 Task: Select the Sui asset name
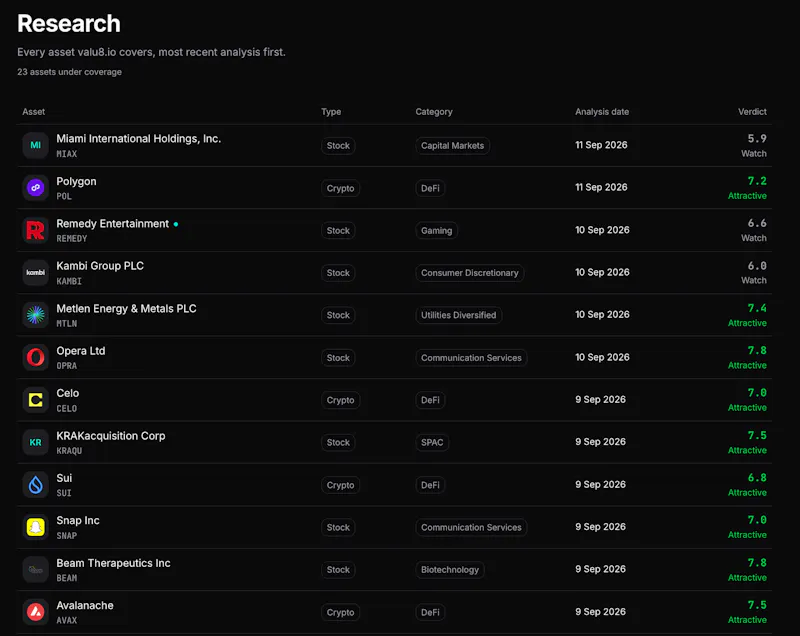click(64, 478)
